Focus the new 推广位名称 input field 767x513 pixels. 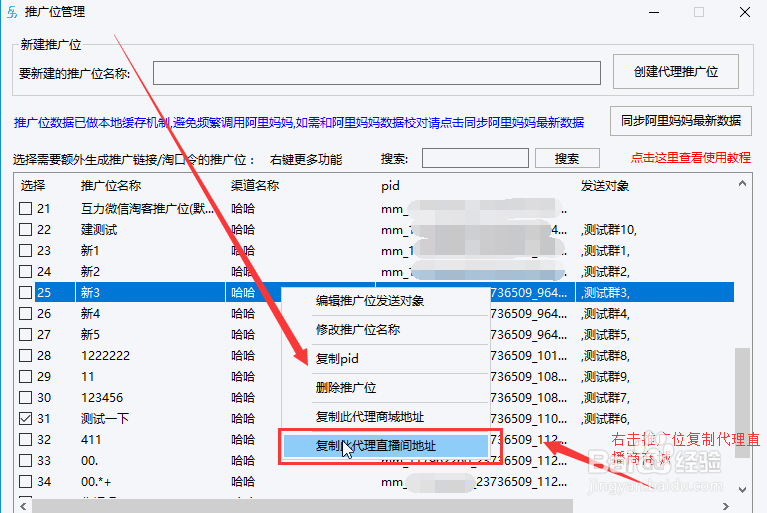377,73
